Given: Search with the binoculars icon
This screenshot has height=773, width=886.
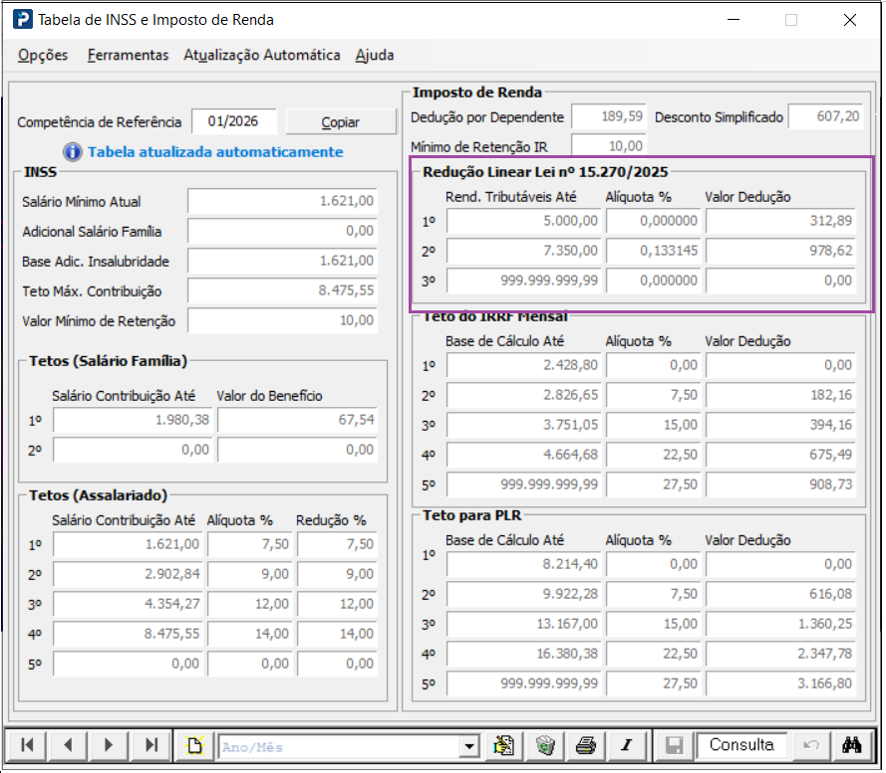Looking at the screenshot, I should click(852, 745).
